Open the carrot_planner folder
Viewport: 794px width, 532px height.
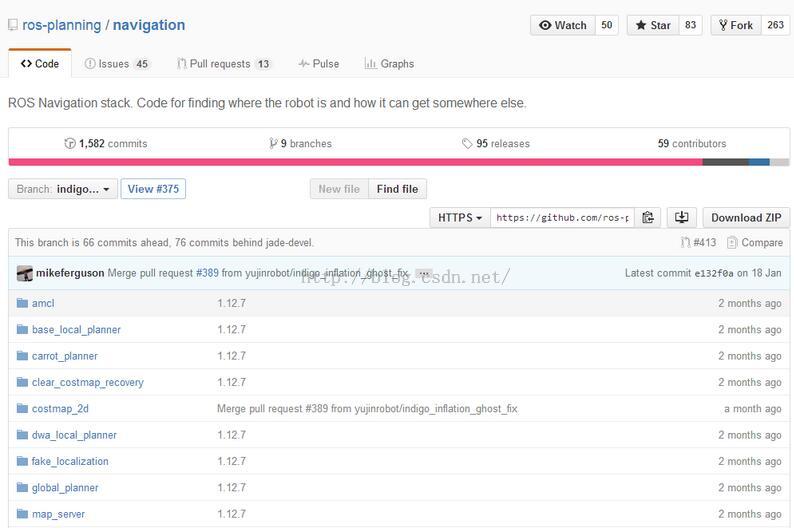pyautogui.click(x=64, y=356)
